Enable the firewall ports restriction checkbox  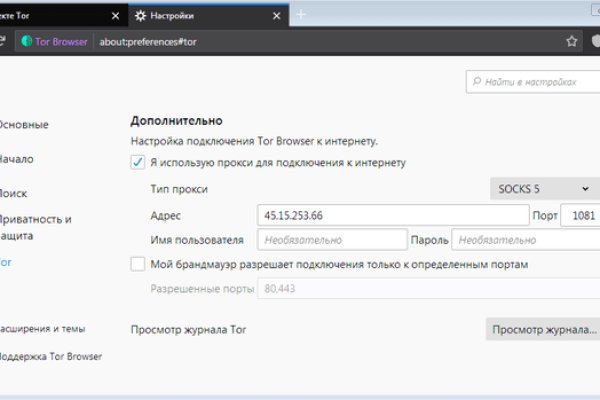(138, 264)
